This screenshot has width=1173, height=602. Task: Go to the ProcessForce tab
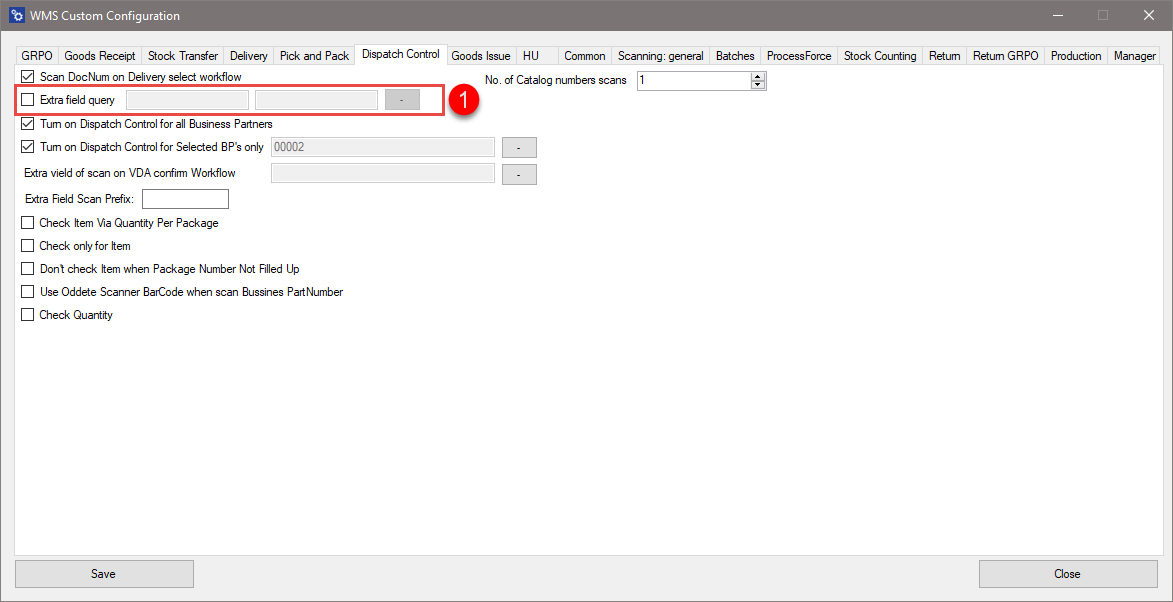799,56
